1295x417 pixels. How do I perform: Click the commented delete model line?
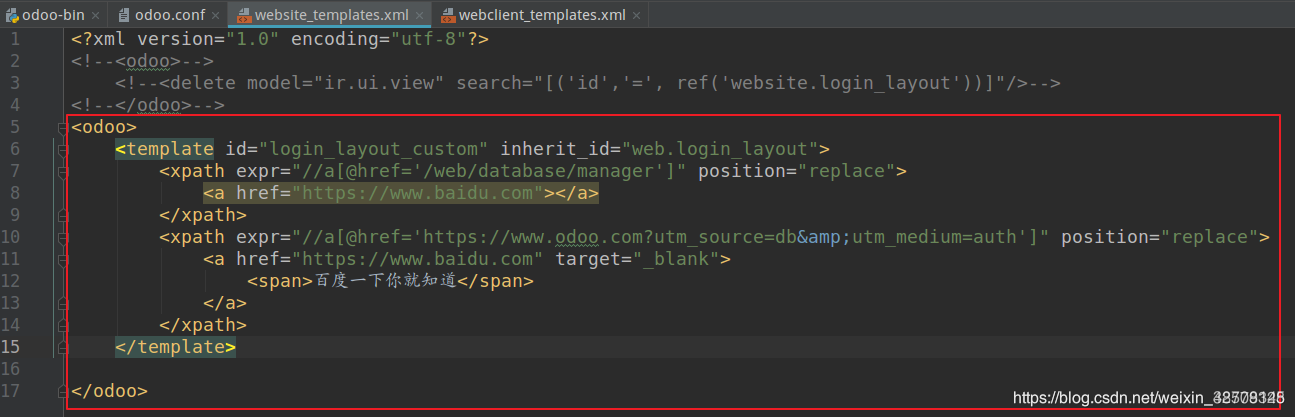tap(587, 83)
